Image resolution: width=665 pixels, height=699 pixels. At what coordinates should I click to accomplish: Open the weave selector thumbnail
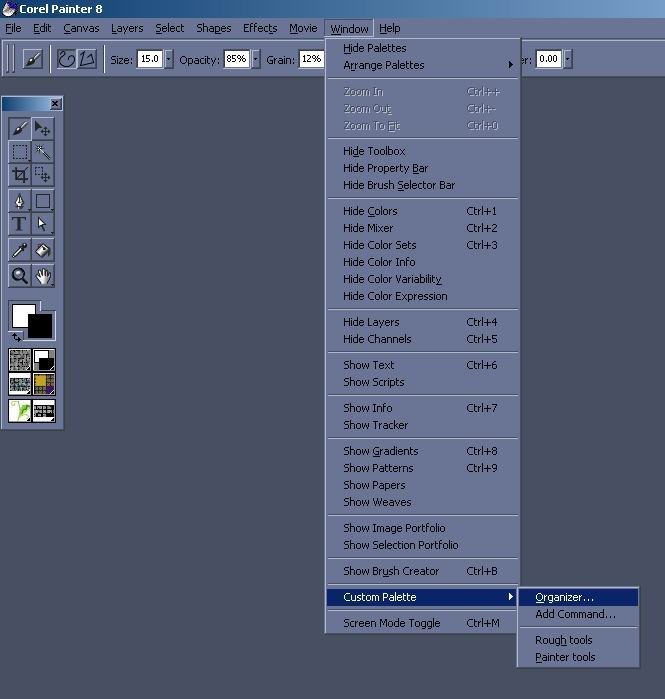[x=44, y=384]
